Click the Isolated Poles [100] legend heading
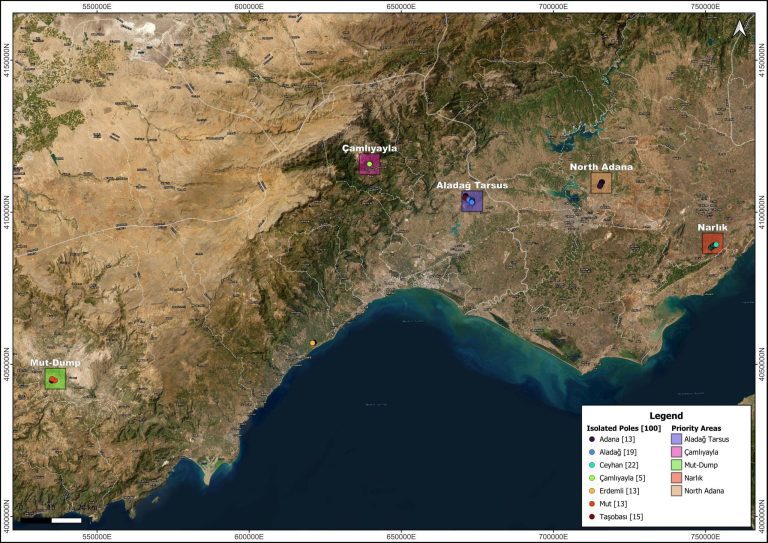The image size is (768, 543). (622, 427)
